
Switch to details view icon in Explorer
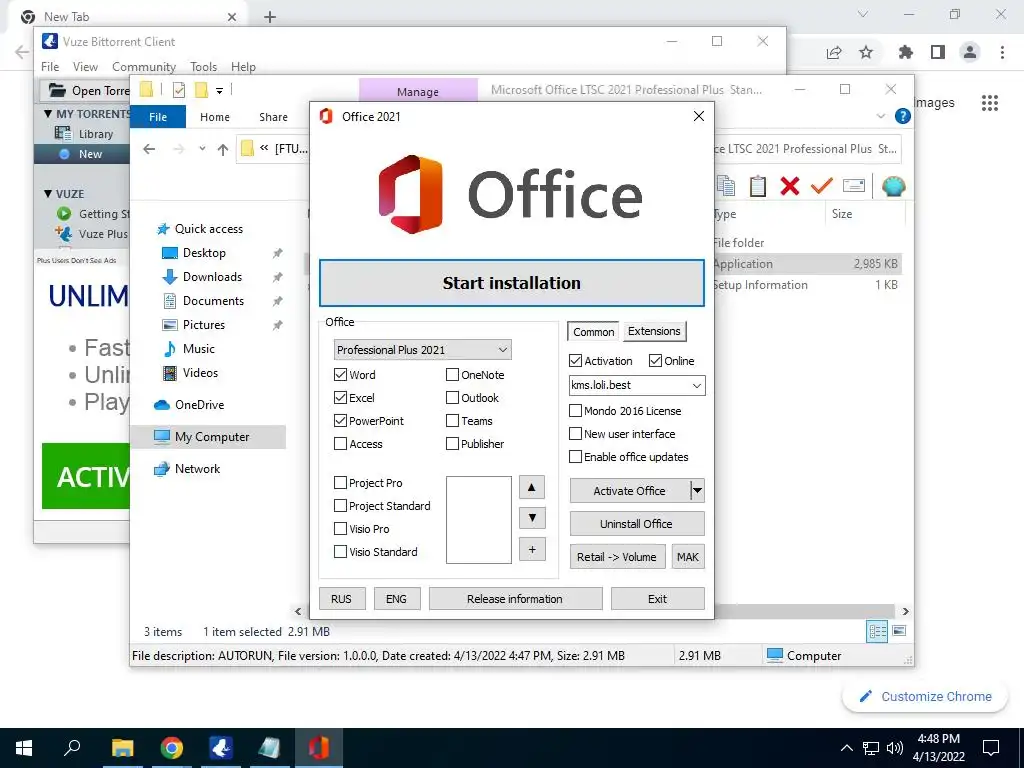click(x=877, y=631)
